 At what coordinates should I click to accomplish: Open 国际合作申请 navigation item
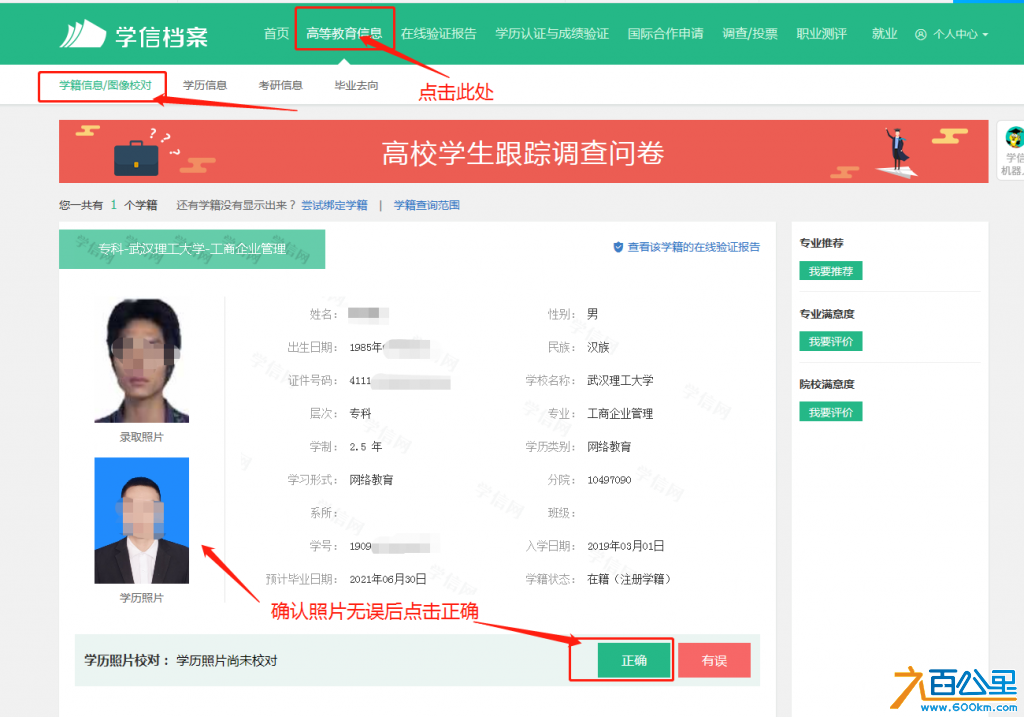click(x=665, y=33)
